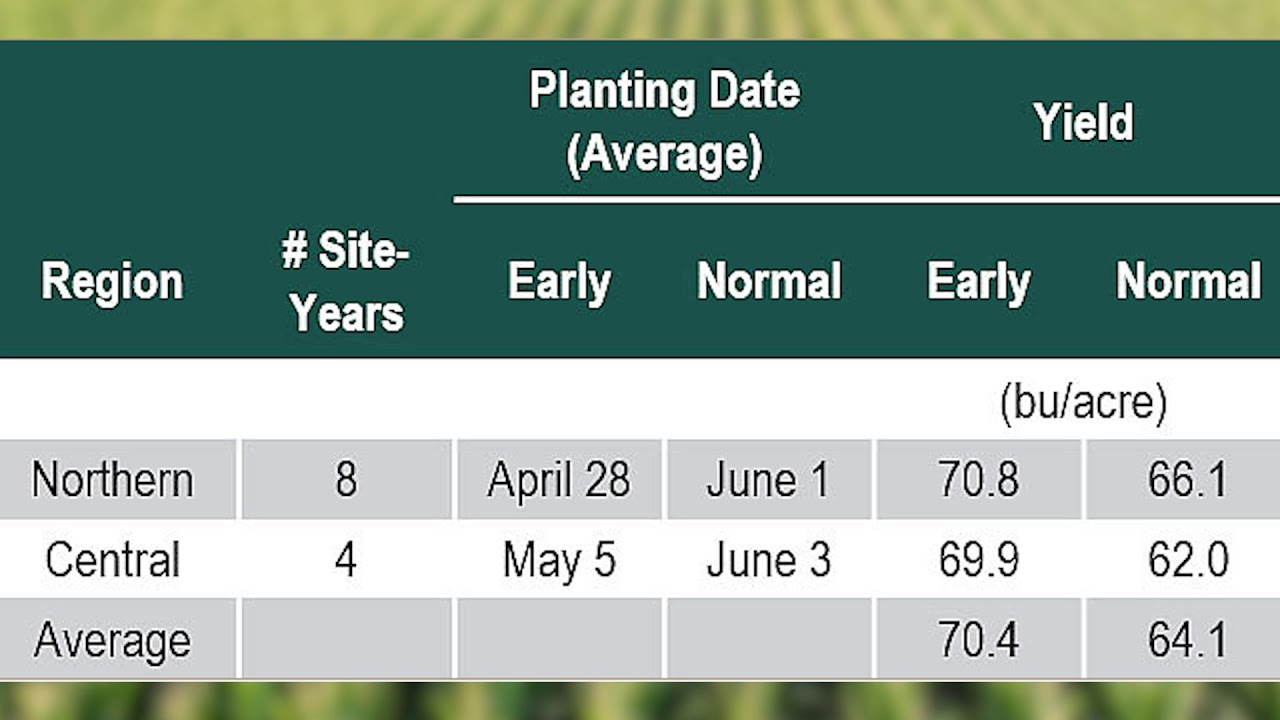Select the Average row label
Viewport: 1280px width, 720px height.
tap(112, 640)
